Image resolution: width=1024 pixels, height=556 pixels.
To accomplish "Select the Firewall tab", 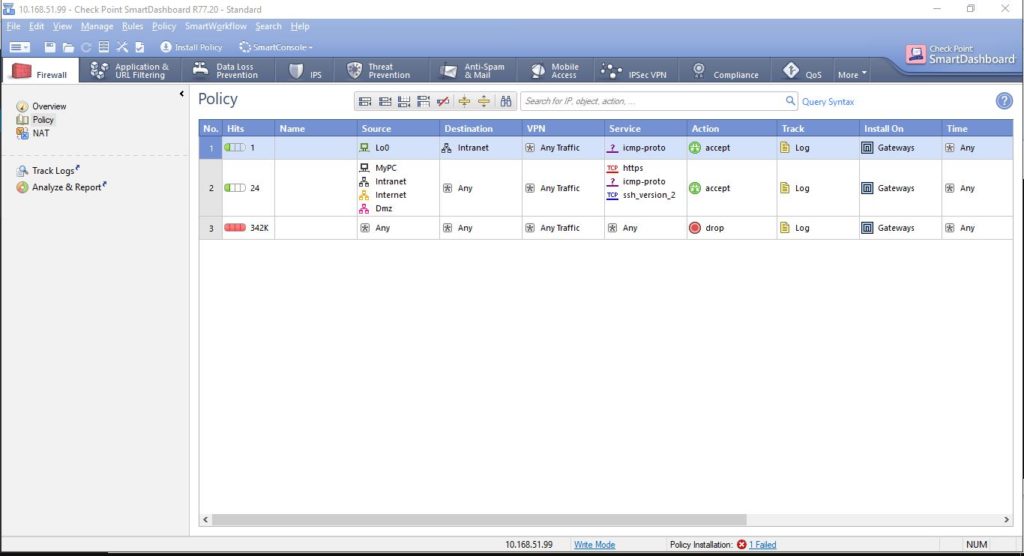I will click(x=40, y=71).
